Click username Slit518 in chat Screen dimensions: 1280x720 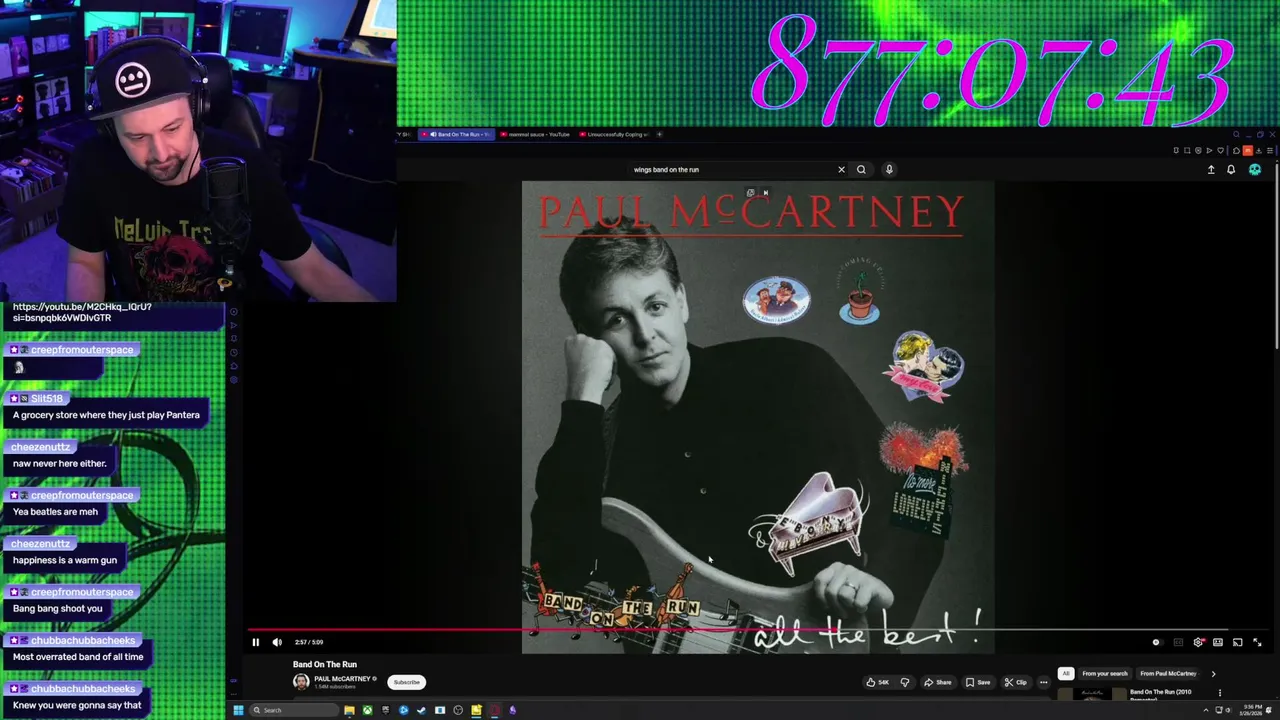click(46, 398)
